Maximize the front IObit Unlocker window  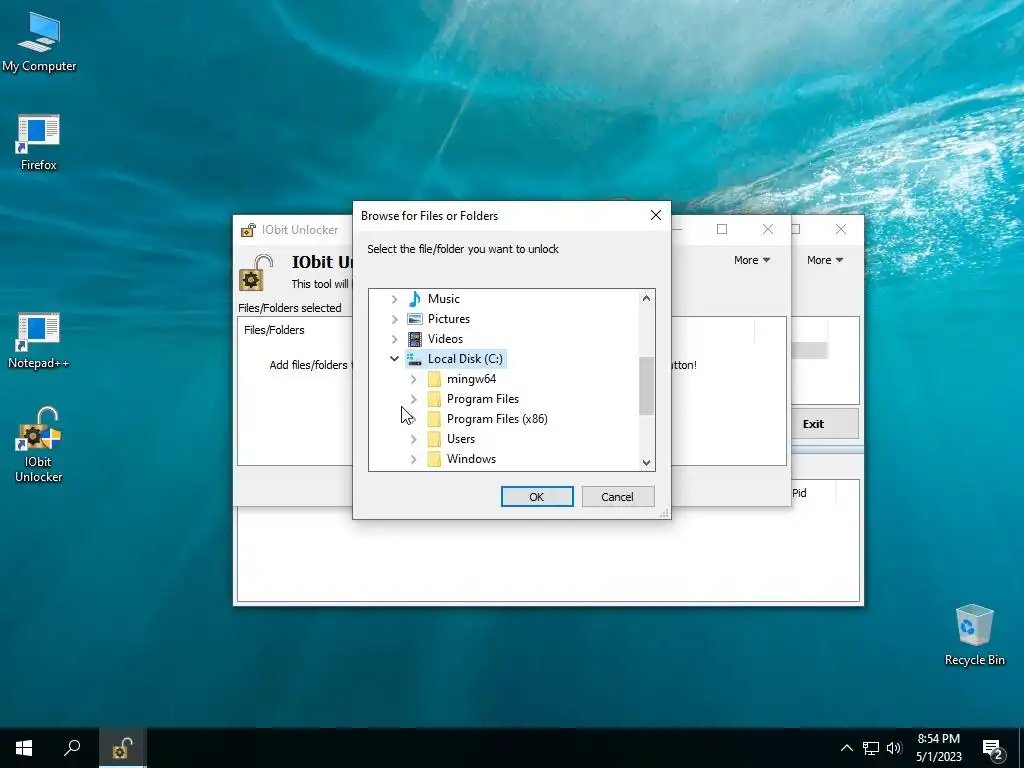[x=722, y=229]
